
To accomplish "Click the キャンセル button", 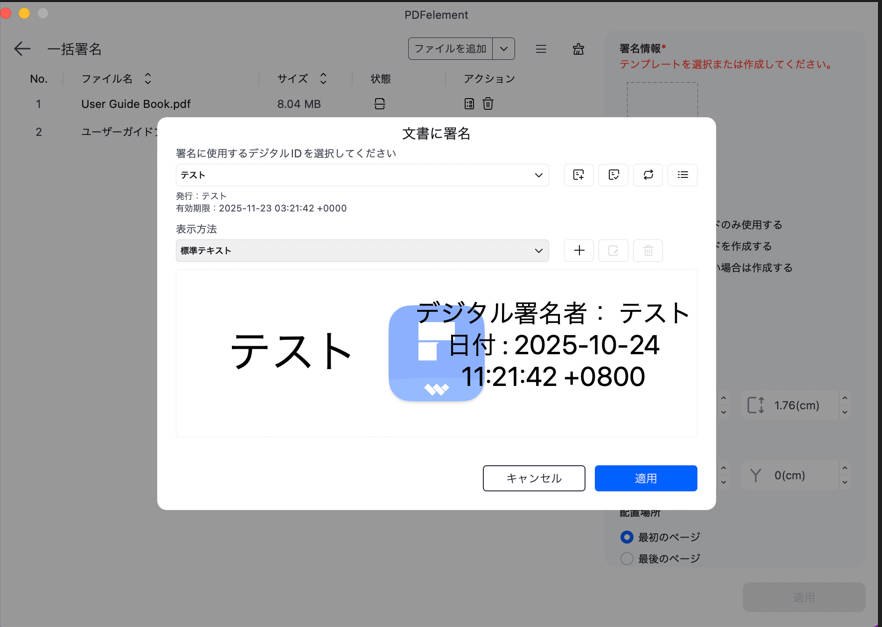I will pos(533,478).
